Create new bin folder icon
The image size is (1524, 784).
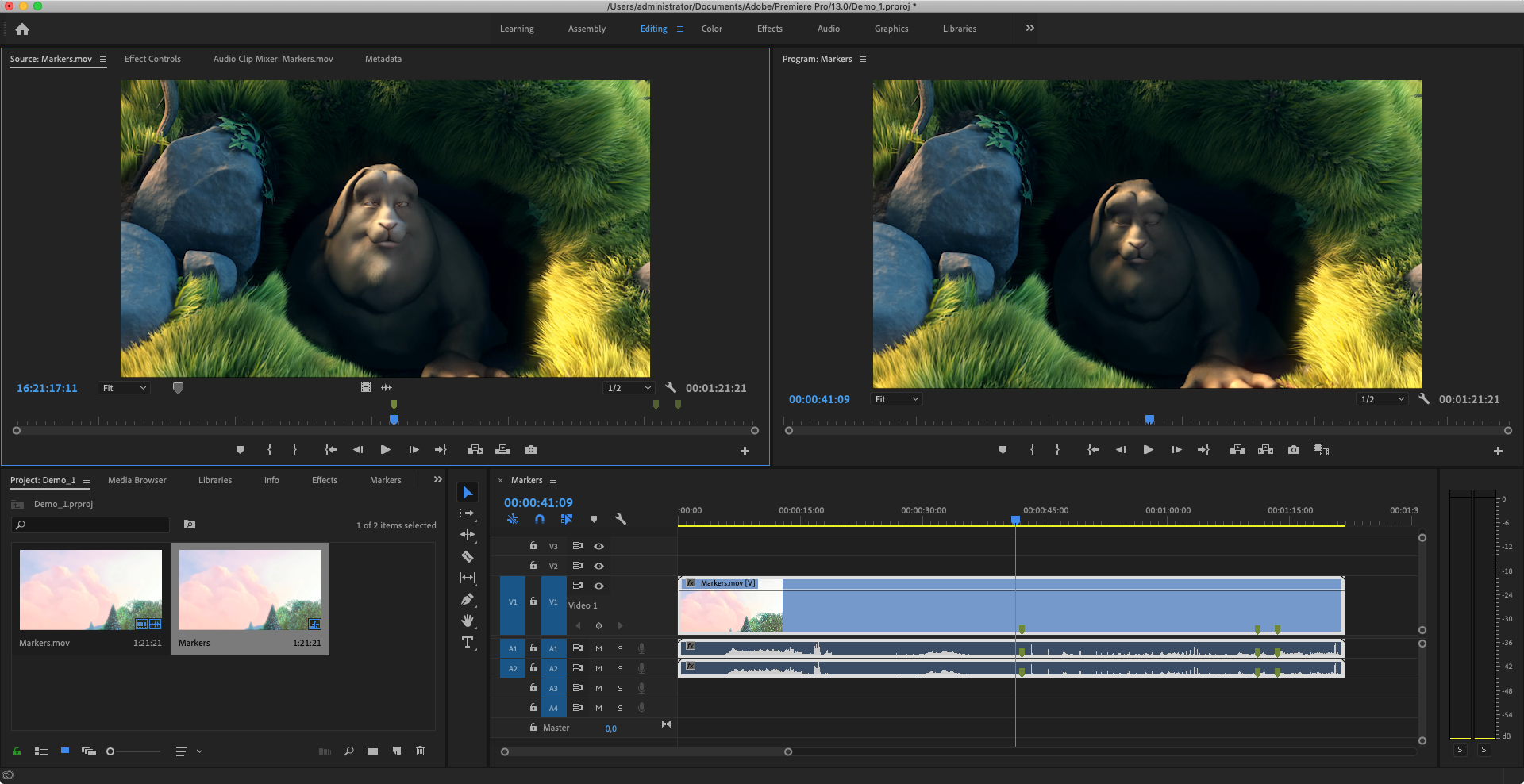pos(372,751)
